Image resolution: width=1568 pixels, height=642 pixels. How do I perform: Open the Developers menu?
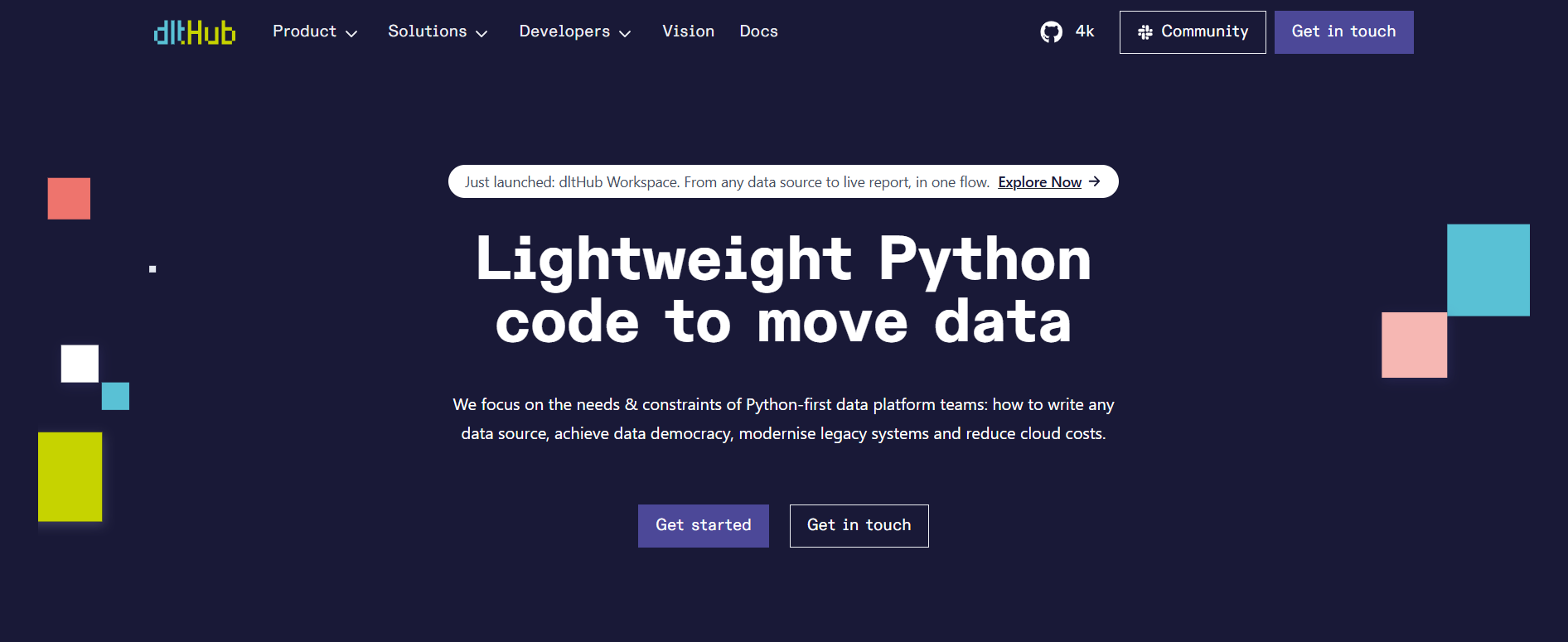pyautogui.click(x=575, y=31)
